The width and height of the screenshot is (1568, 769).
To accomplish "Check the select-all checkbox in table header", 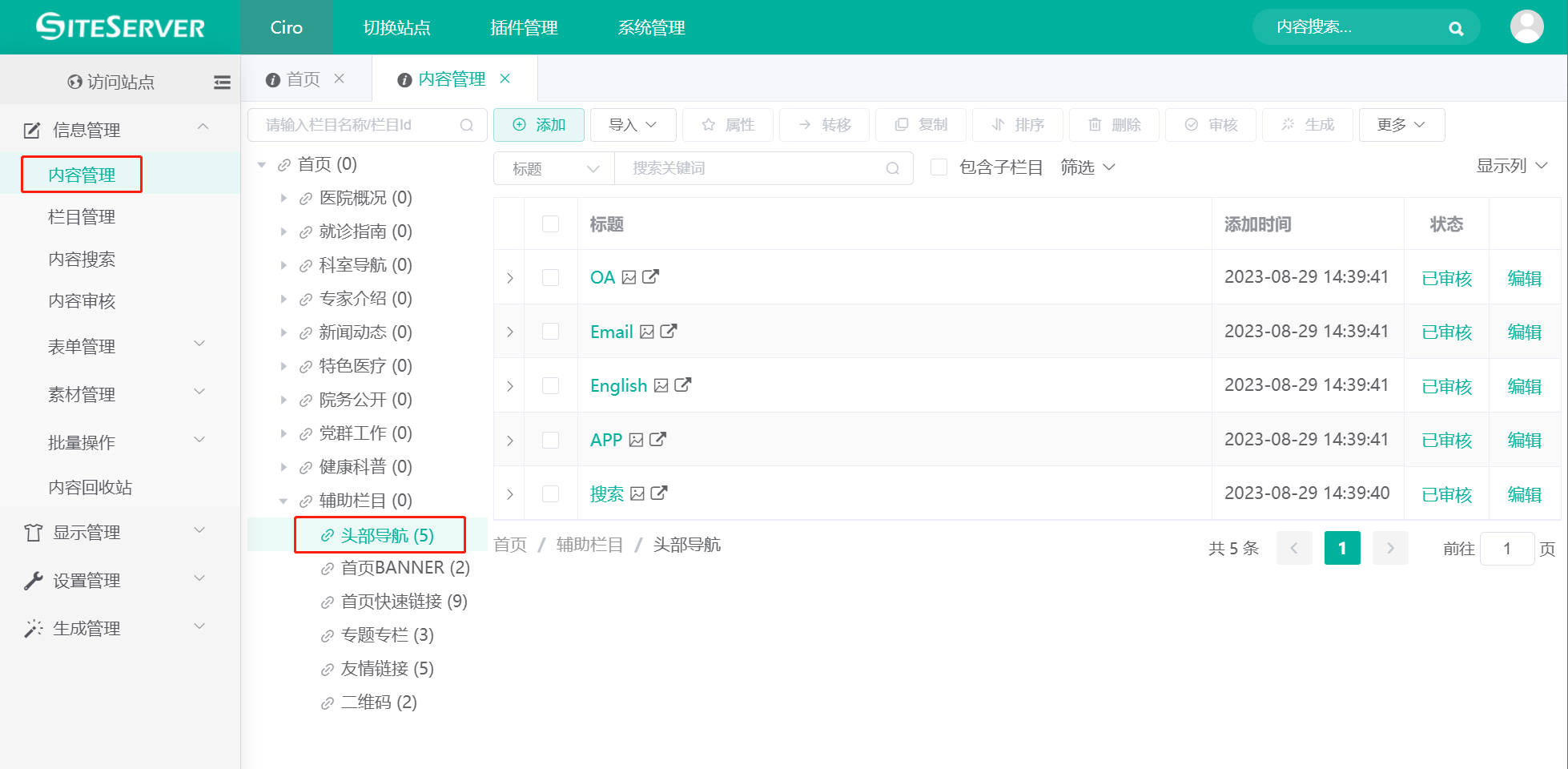I will 551,224.
